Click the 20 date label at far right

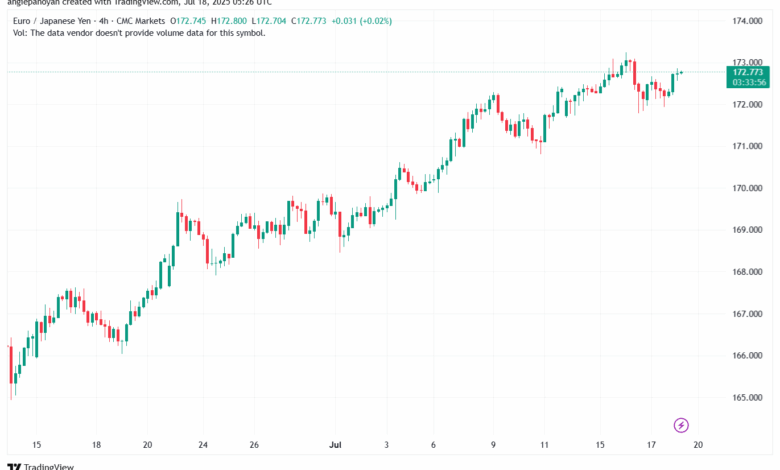point(698,445)
